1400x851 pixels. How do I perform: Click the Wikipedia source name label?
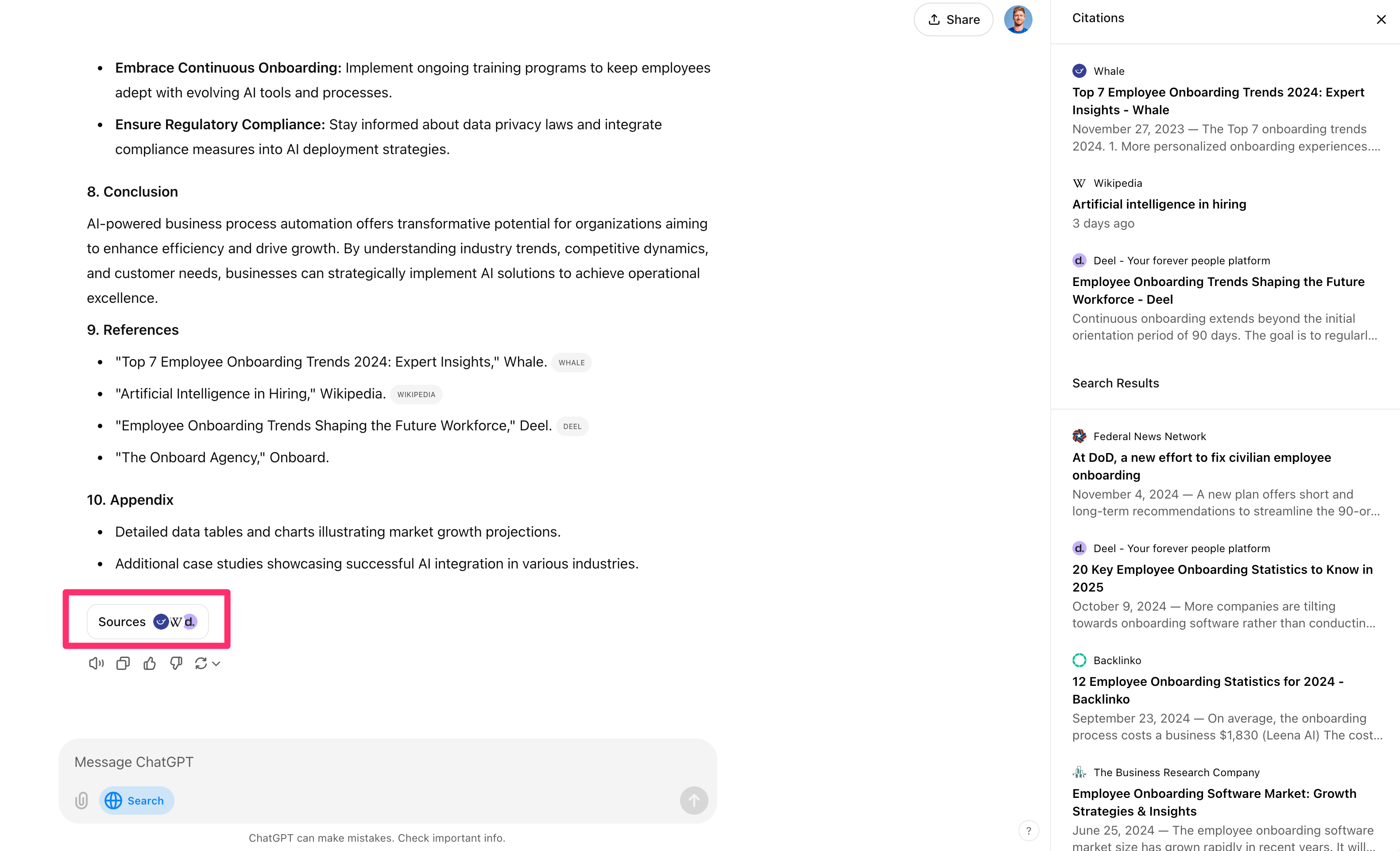pos(1118,183)
